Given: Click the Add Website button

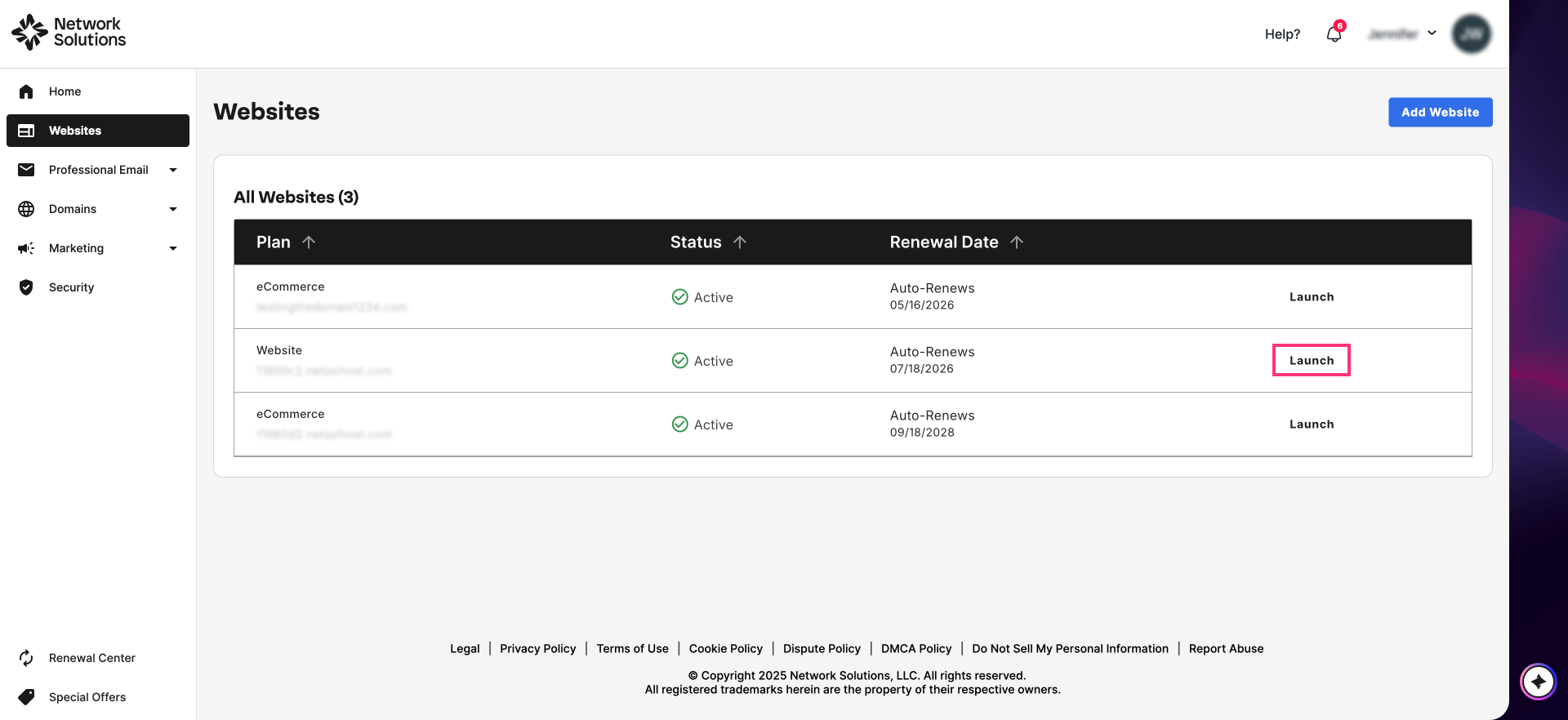Looking at the screenshot, I should pyautogui.click(x=1441, y=113).
